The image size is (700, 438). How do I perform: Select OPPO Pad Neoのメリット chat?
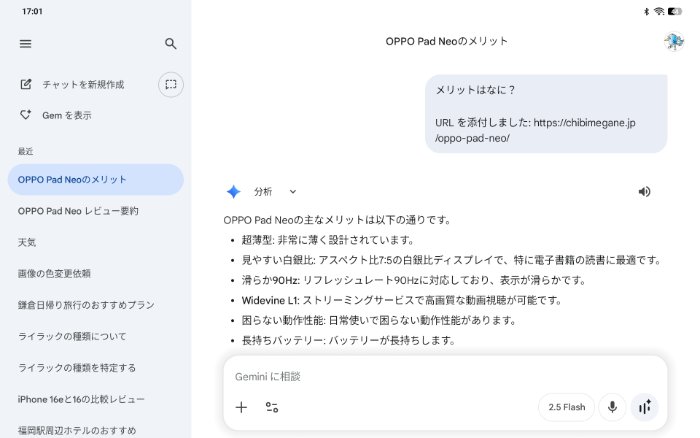tap(94, 180)
